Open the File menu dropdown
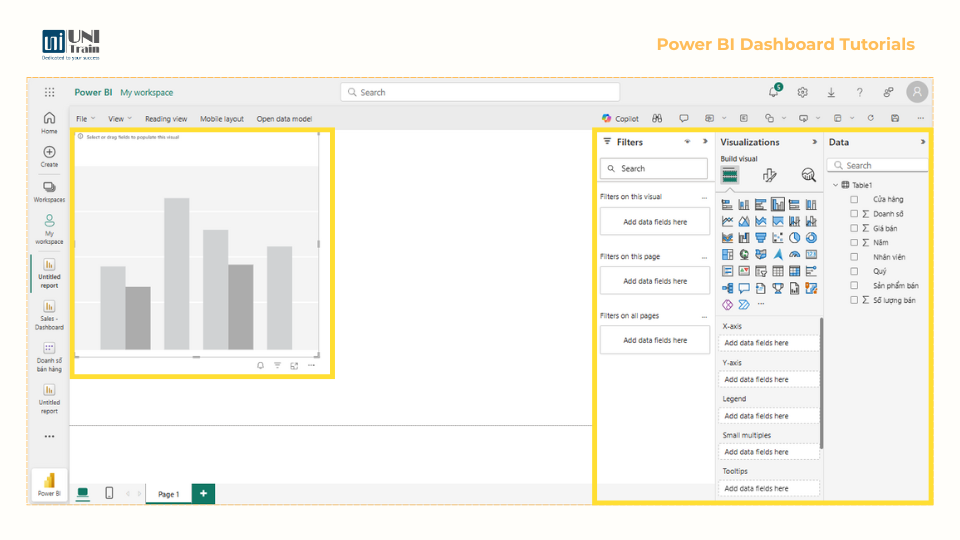Viewport: 960px width, 540px height. 85,119
